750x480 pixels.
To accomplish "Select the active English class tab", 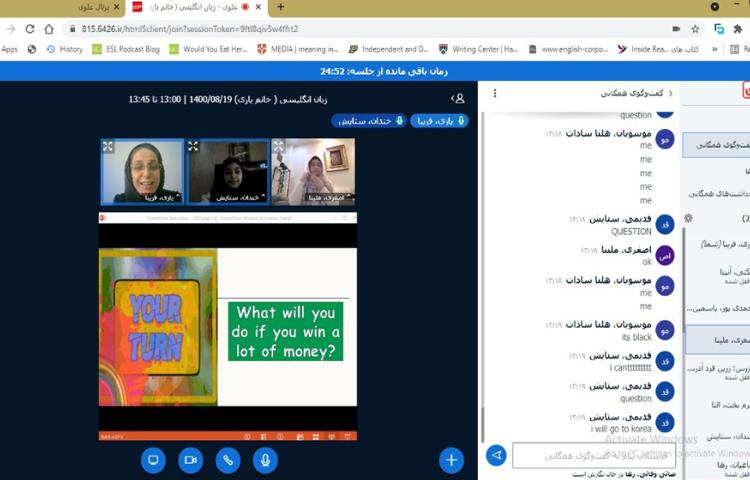I will coord(197,7).
